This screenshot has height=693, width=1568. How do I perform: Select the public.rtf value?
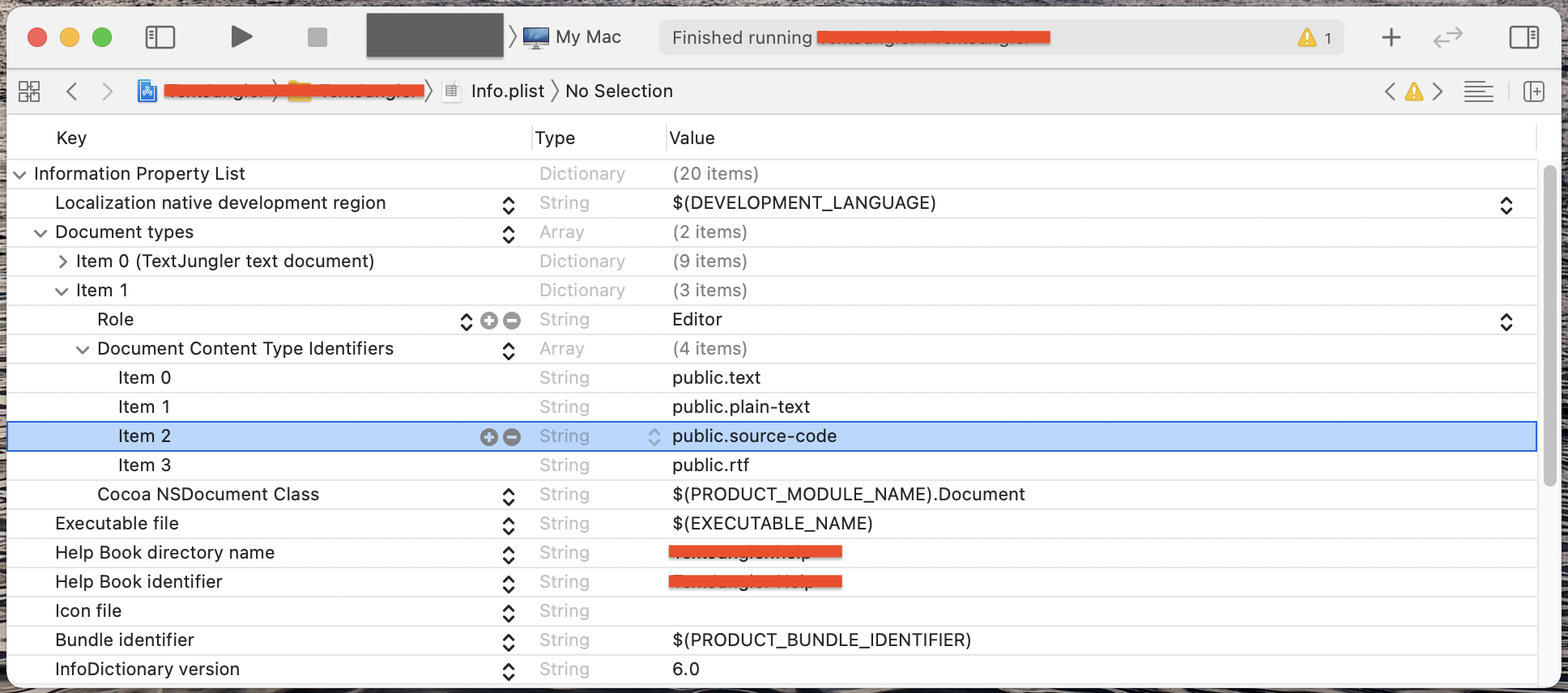tap(710, 466)
